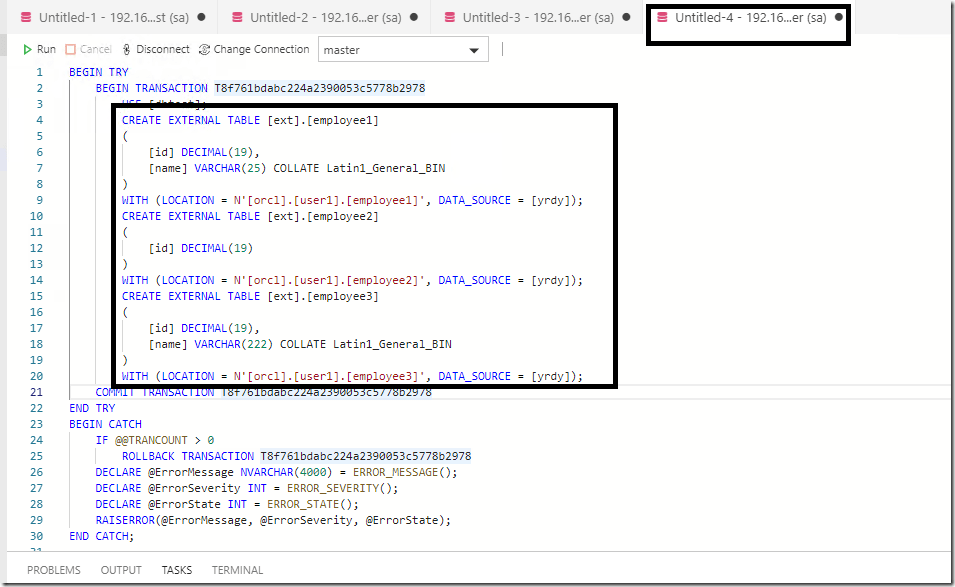
Task: Open the OUTPUT panel tab
Action: tap(121, 570)
